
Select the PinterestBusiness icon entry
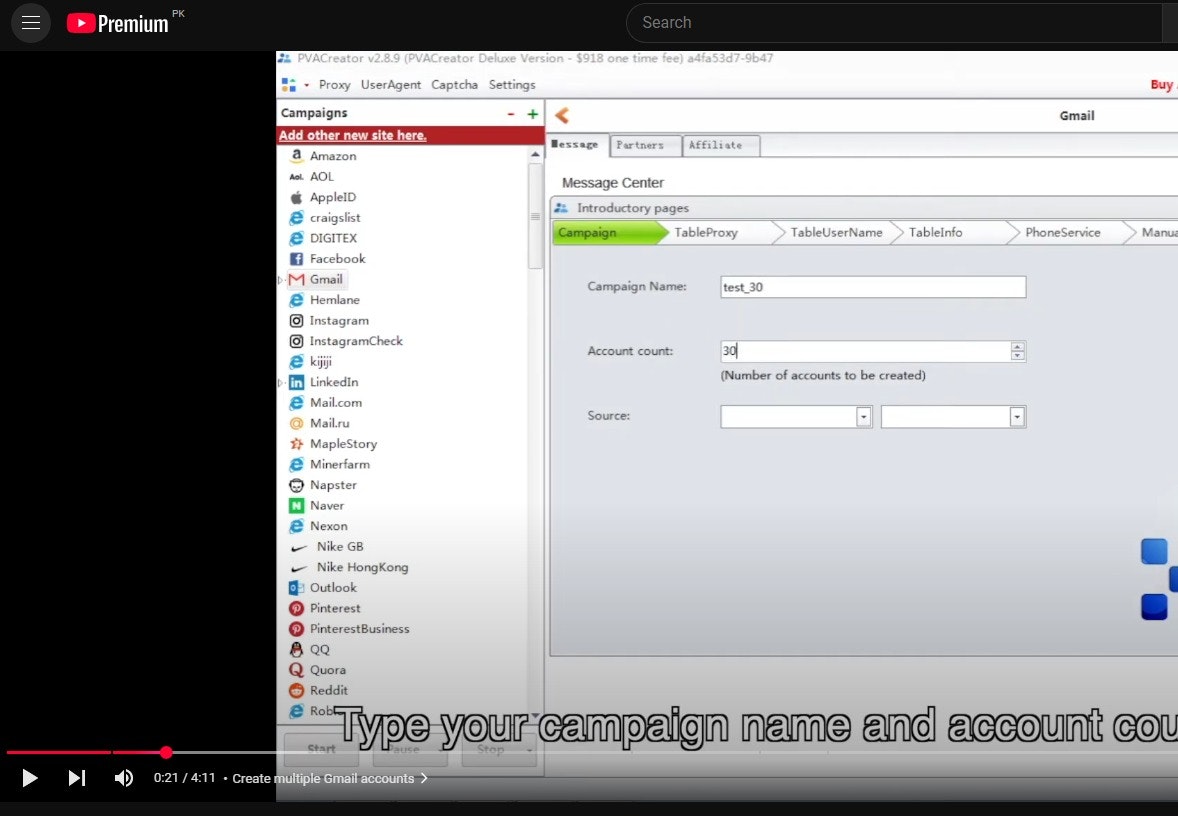297,629
